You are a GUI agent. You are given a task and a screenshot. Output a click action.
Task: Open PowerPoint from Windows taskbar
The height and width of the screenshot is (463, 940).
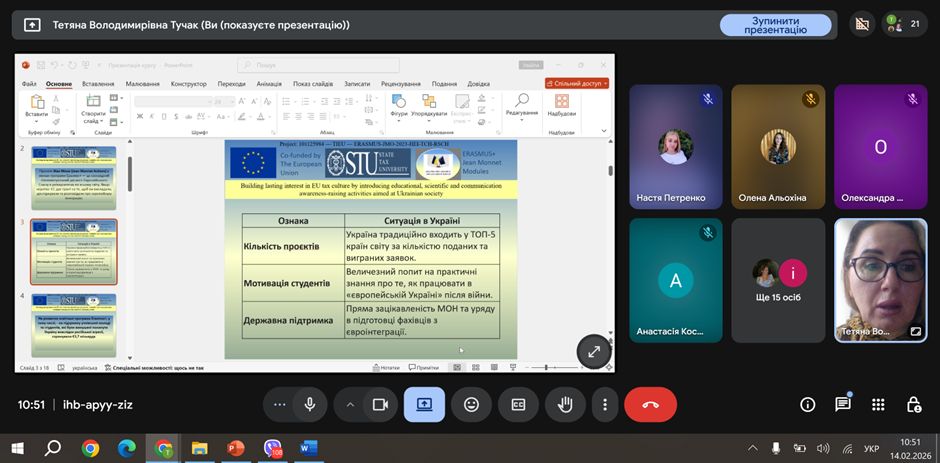tap(236, 448)
